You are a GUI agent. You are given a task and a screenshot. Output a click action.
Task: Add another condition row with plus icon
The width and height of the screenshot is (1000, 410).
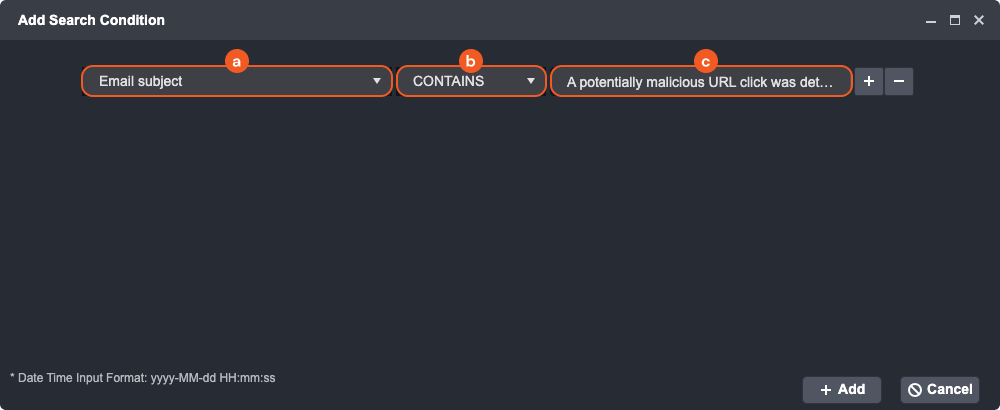(x=869, y=81)
